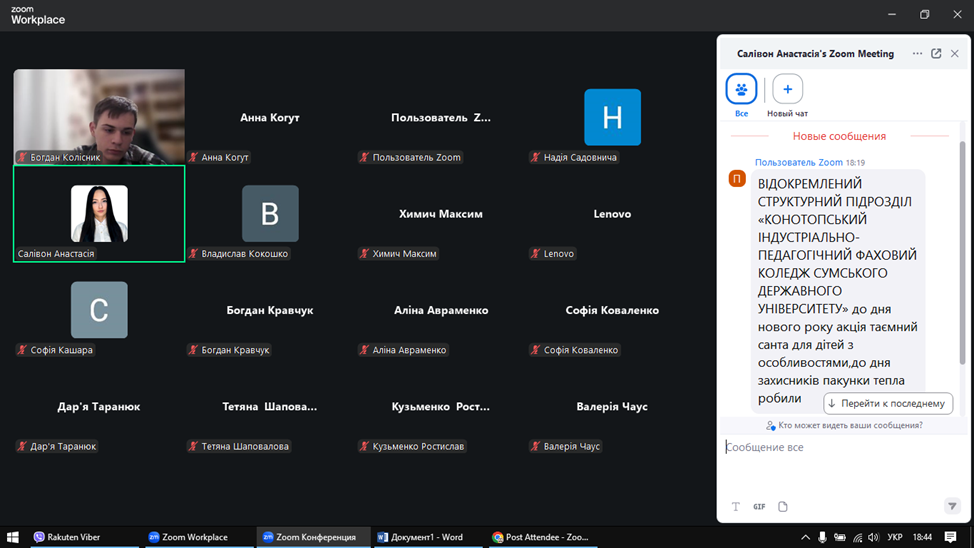This screenshot has width=974, height=548.
Task: Click 'Перейти к последнему' jump button
Action: (887, 403)
